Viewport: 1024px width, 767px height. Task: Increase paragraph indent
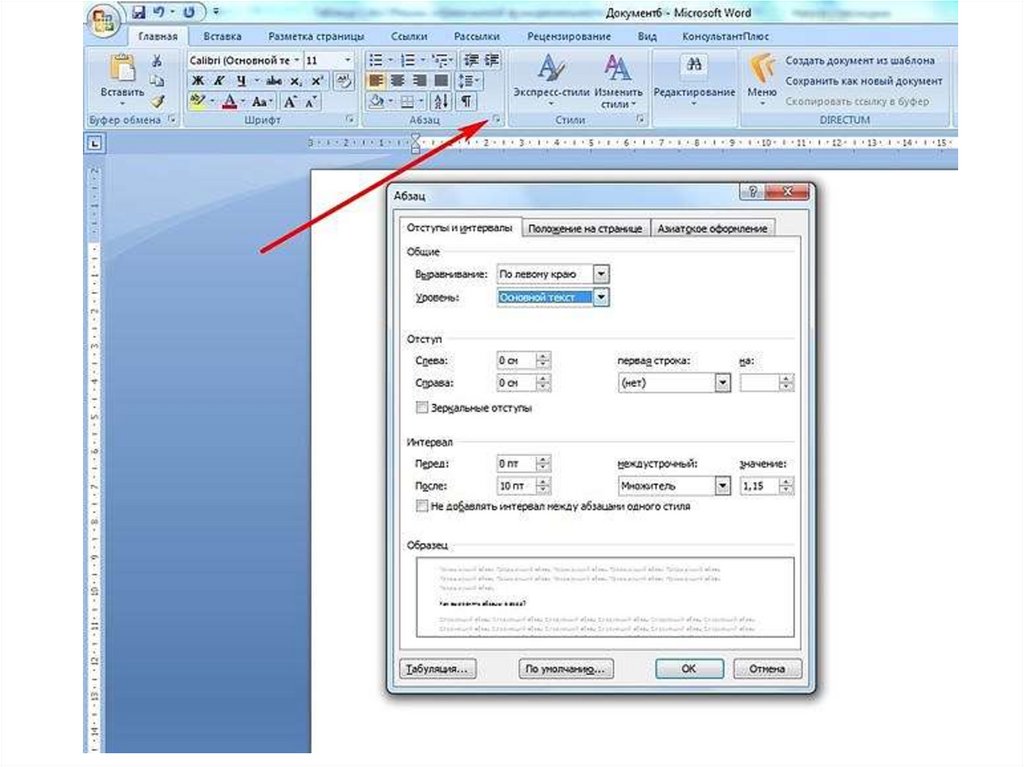click(492, 60)
